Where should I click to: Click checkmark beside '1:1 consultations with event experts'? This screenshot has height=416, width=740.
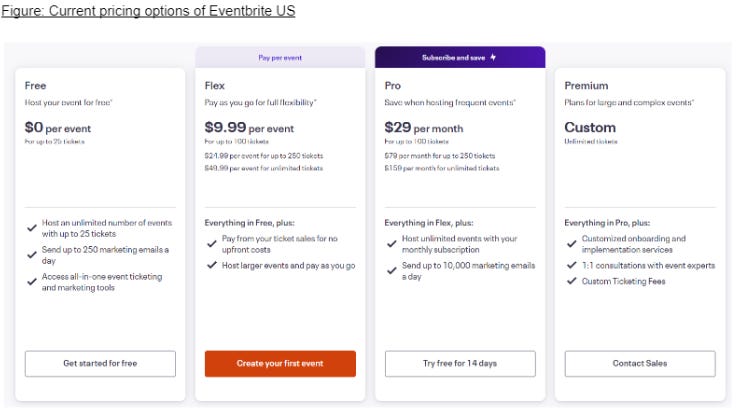pyautogui.click(x=572, y=265)
